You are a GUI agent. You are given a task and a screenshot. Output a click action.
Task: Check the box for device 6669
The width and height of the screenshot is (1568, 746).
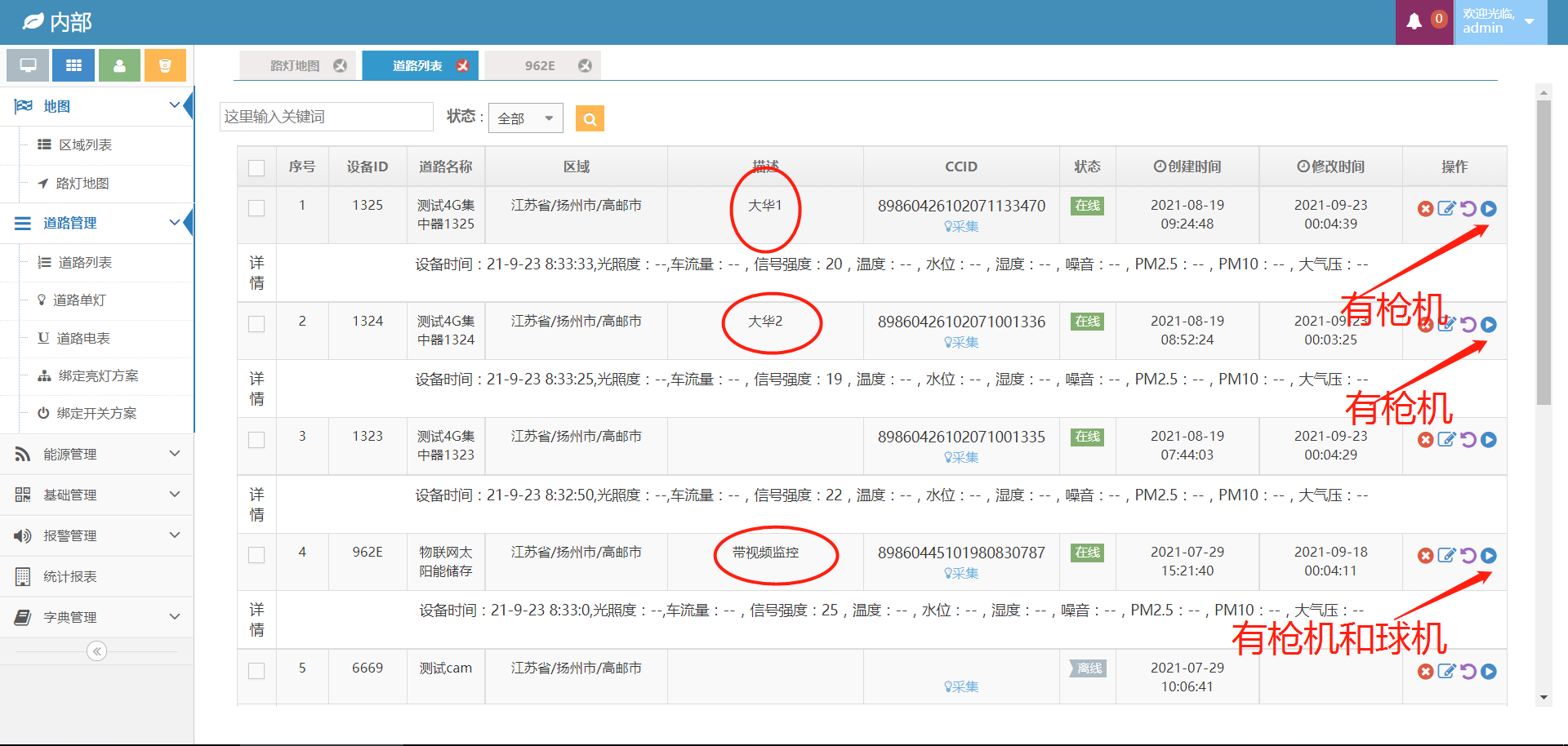click(256, 671)
